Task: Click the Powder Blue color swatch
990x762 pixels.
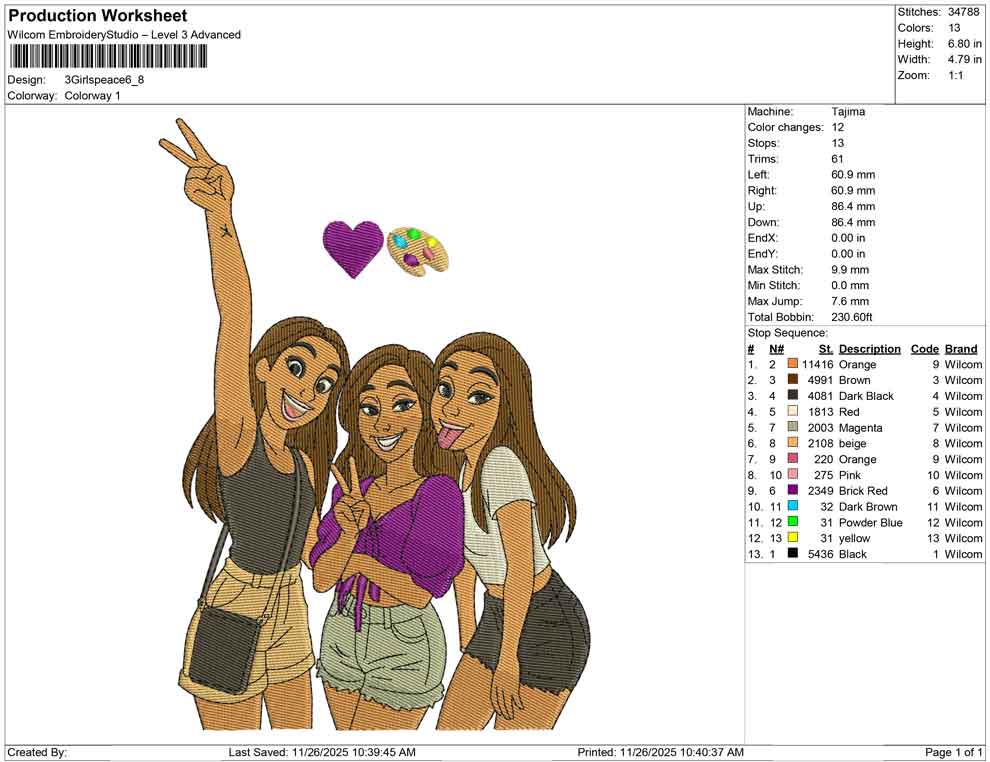Action: tap(792, 522)
